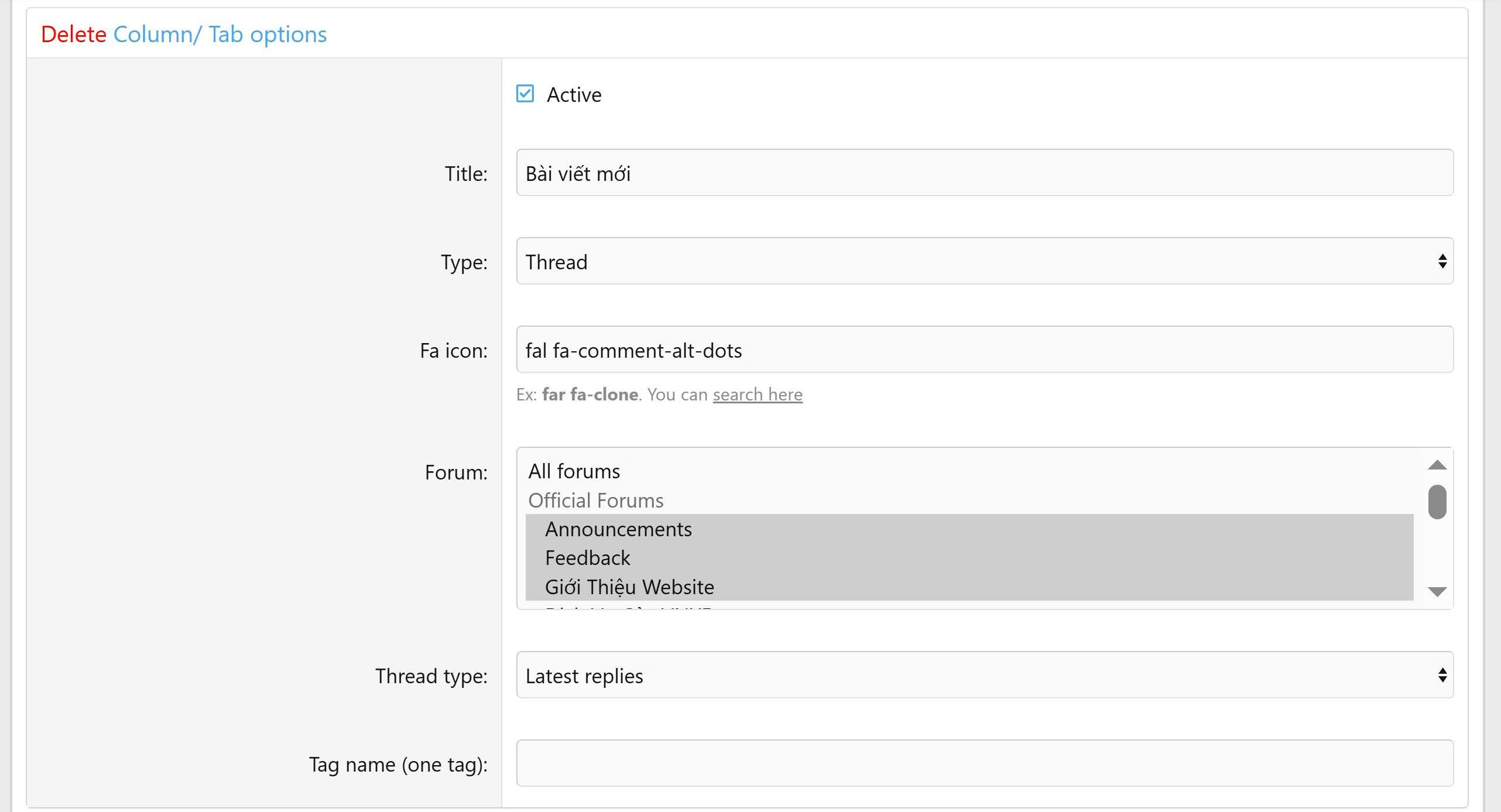Click Forum list scroll up arrow
The height and width of the screenshot is (812, 1501).
pos(1437,465)
